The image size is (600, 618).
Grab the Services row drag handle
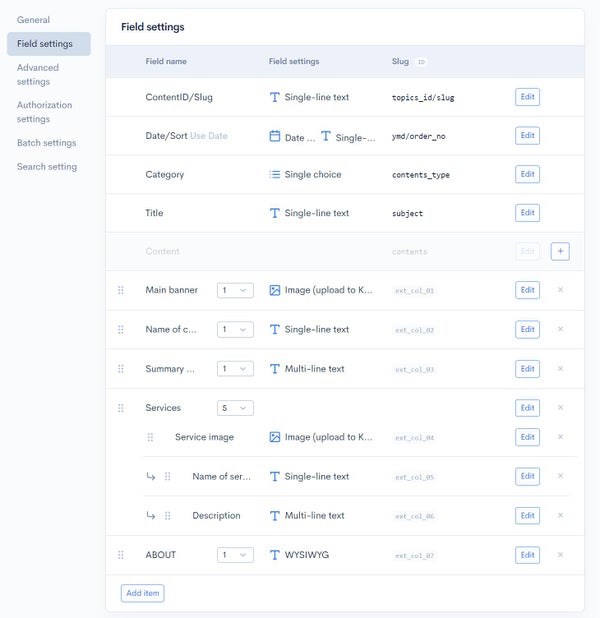(x=121, y=408)
